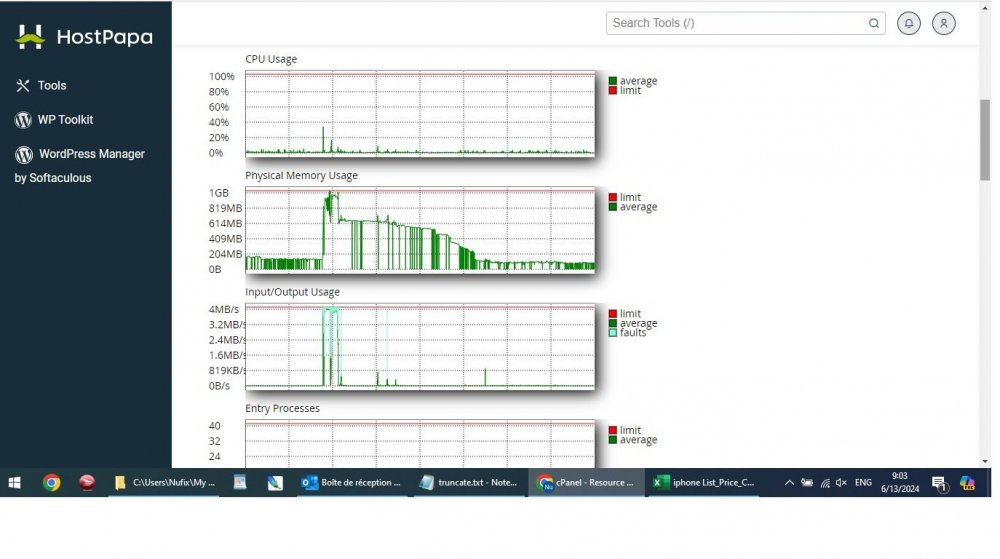Click the WordPress Manager logo icon

(24, 154)
